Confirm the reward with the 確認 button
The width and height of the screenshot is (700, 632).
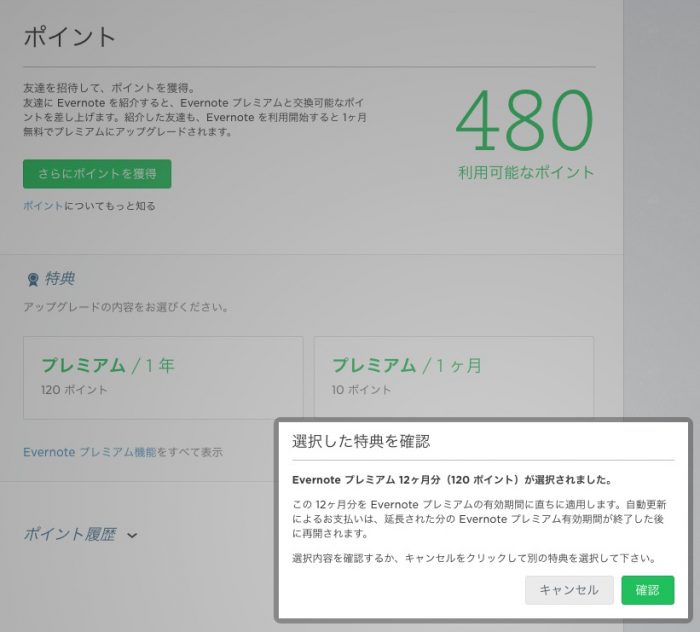[x=647, y=590]
